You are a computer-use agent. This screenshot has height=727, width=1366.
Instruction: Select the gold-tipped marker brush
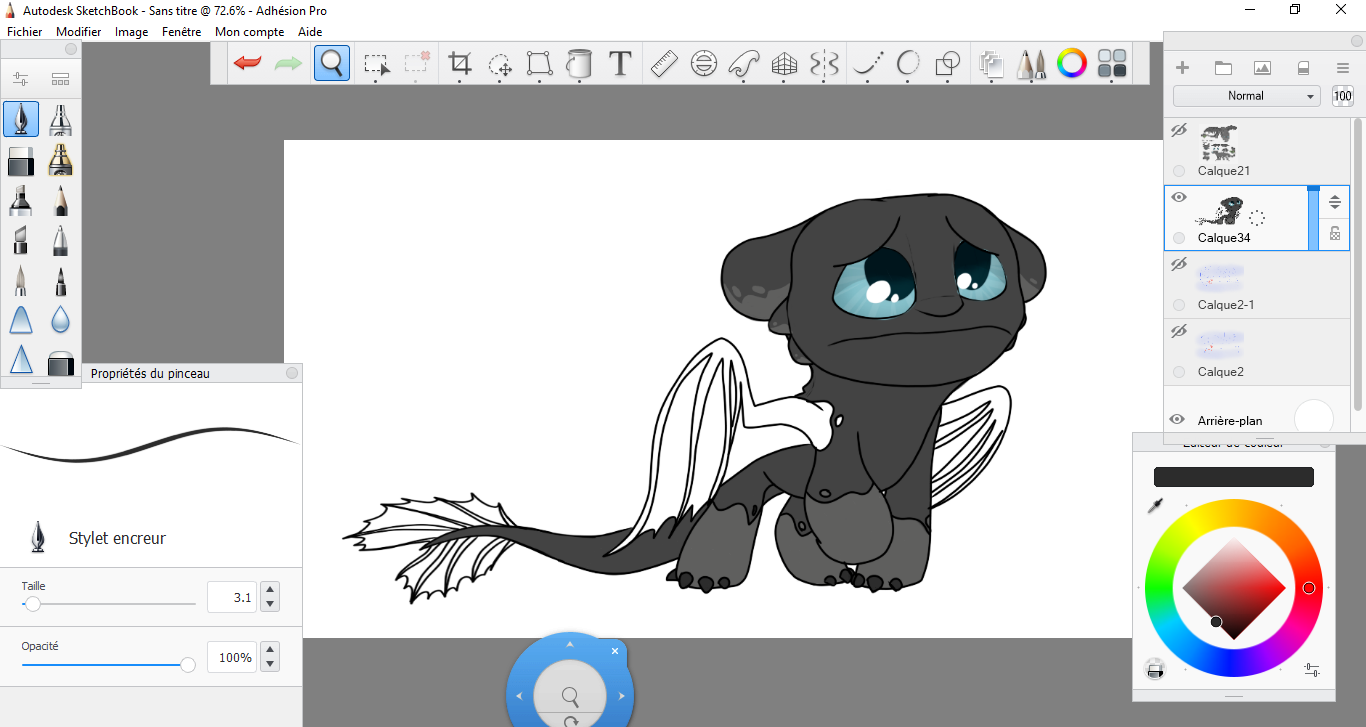(60, 159)
